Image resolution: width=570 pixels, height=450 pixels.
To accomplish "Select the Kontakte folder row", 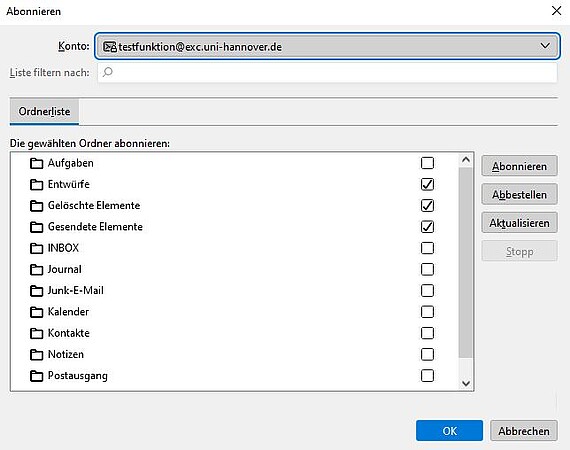I will (234, 333).
